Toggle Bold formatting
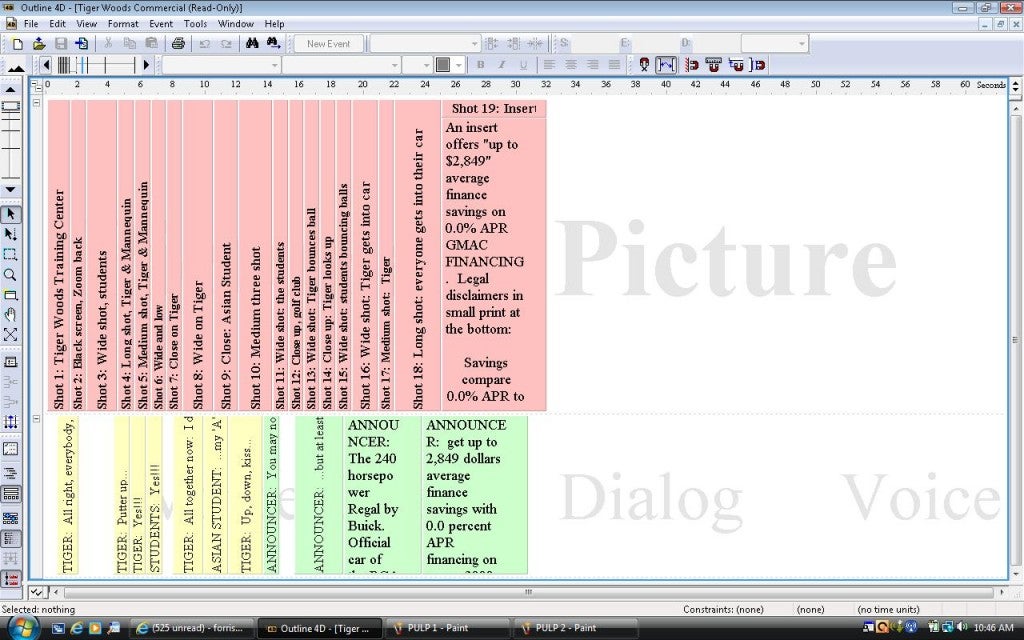Screen dimensions: 1024x640 click(481, 65)
